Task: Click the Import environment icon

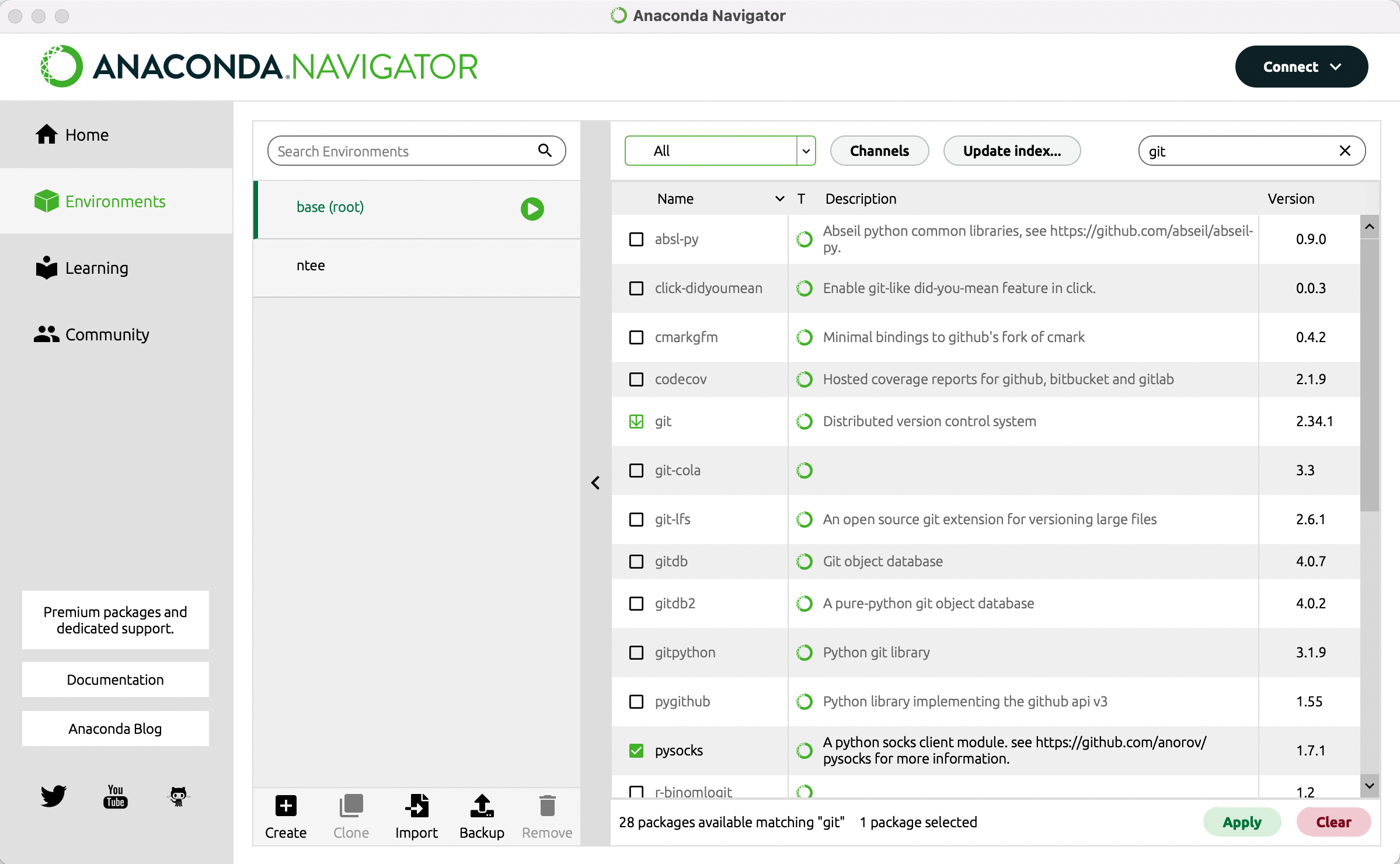Action: (416, 806)
